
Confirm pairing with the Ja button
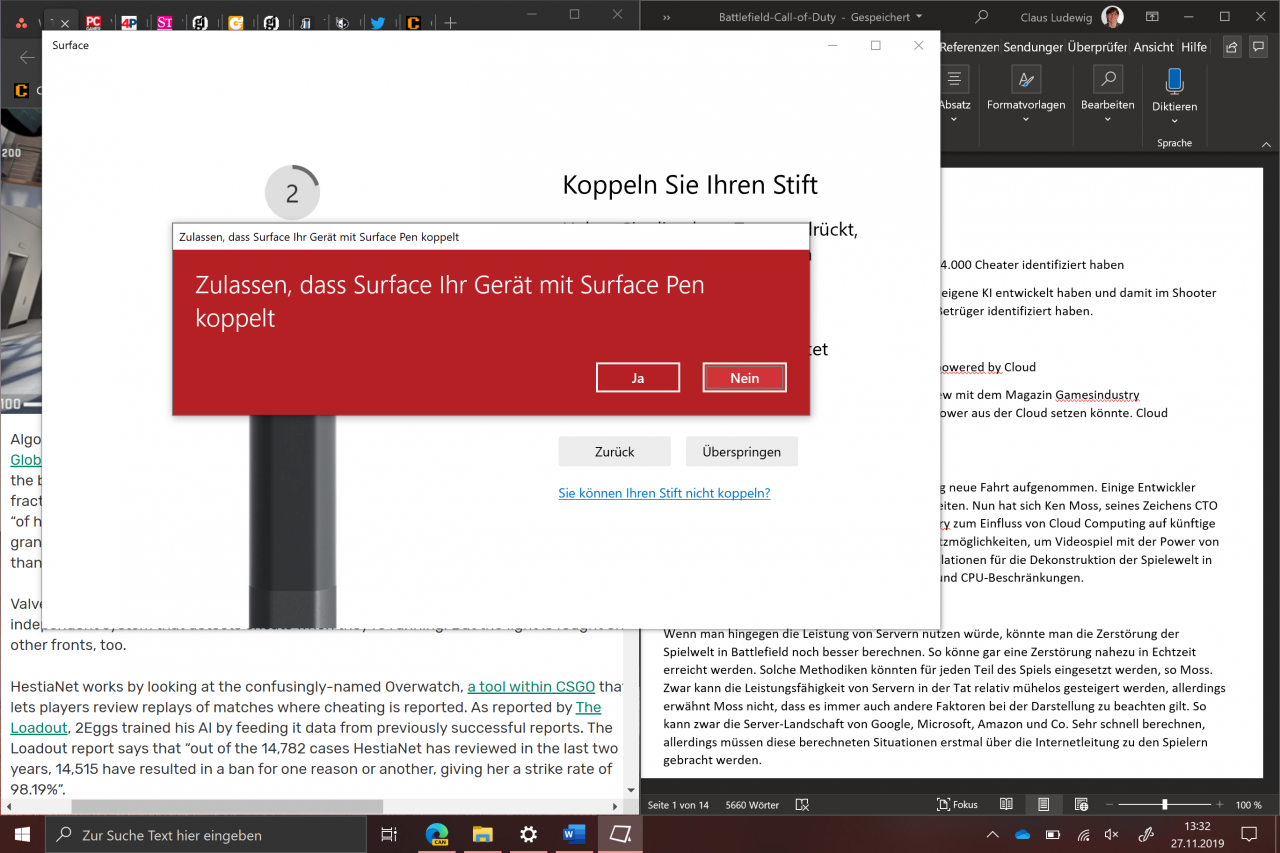coord(638,378)
